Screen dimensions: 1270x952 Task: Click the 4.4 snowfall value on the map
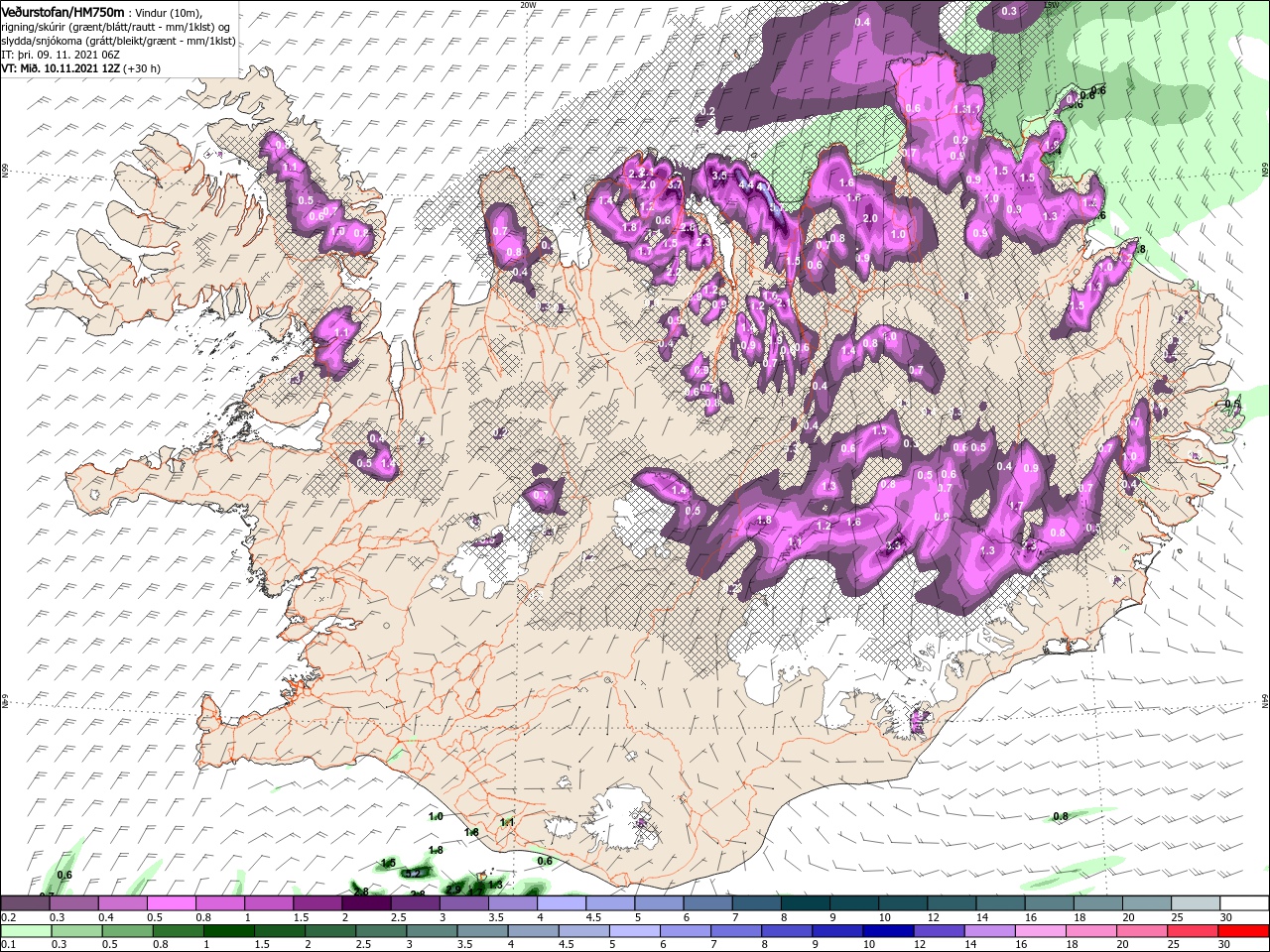point(747,184)
